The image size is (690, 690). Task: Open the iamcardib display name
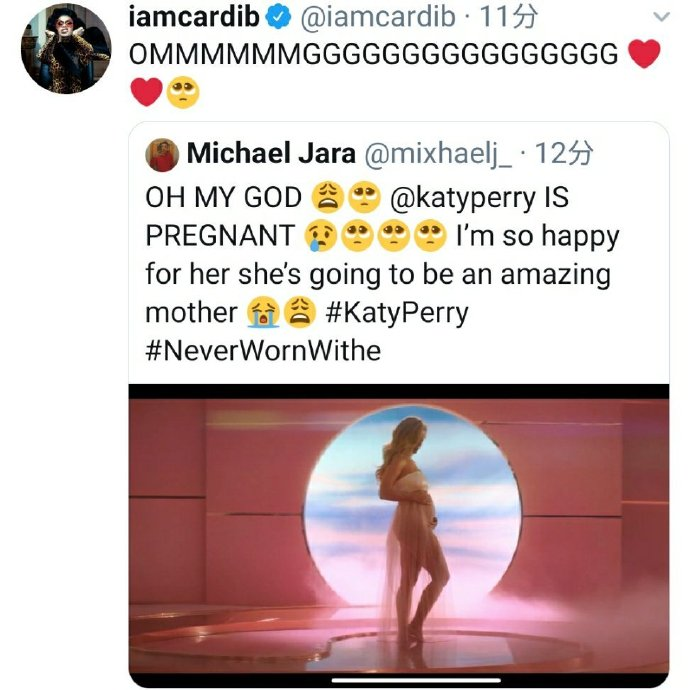point(196,18)
